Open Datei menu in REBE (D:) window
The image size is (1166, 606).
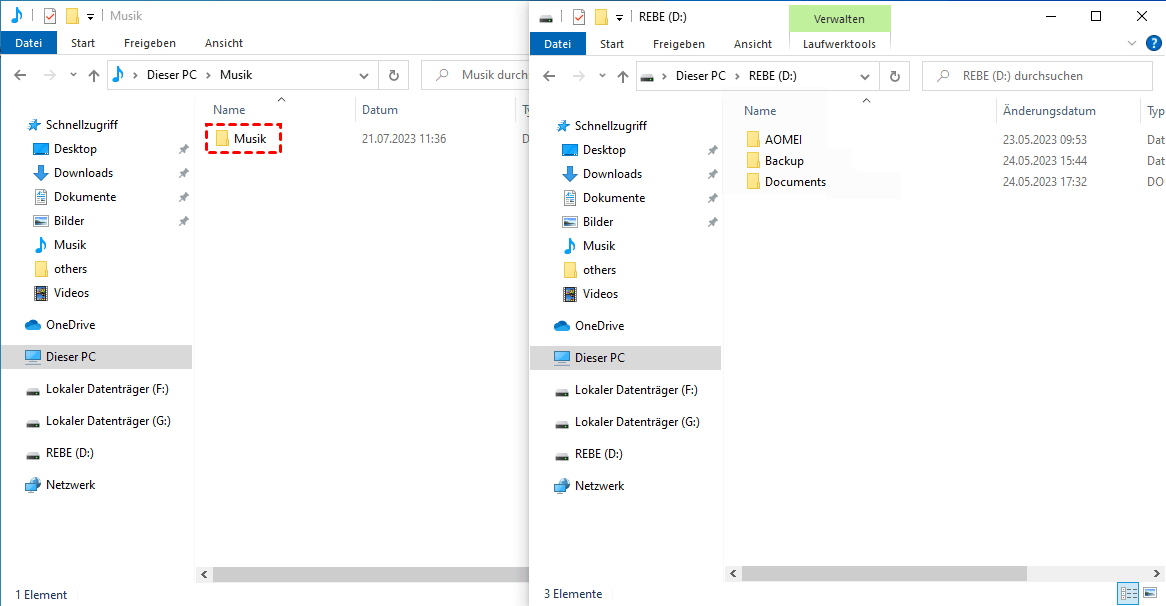(x=558, y=44)
